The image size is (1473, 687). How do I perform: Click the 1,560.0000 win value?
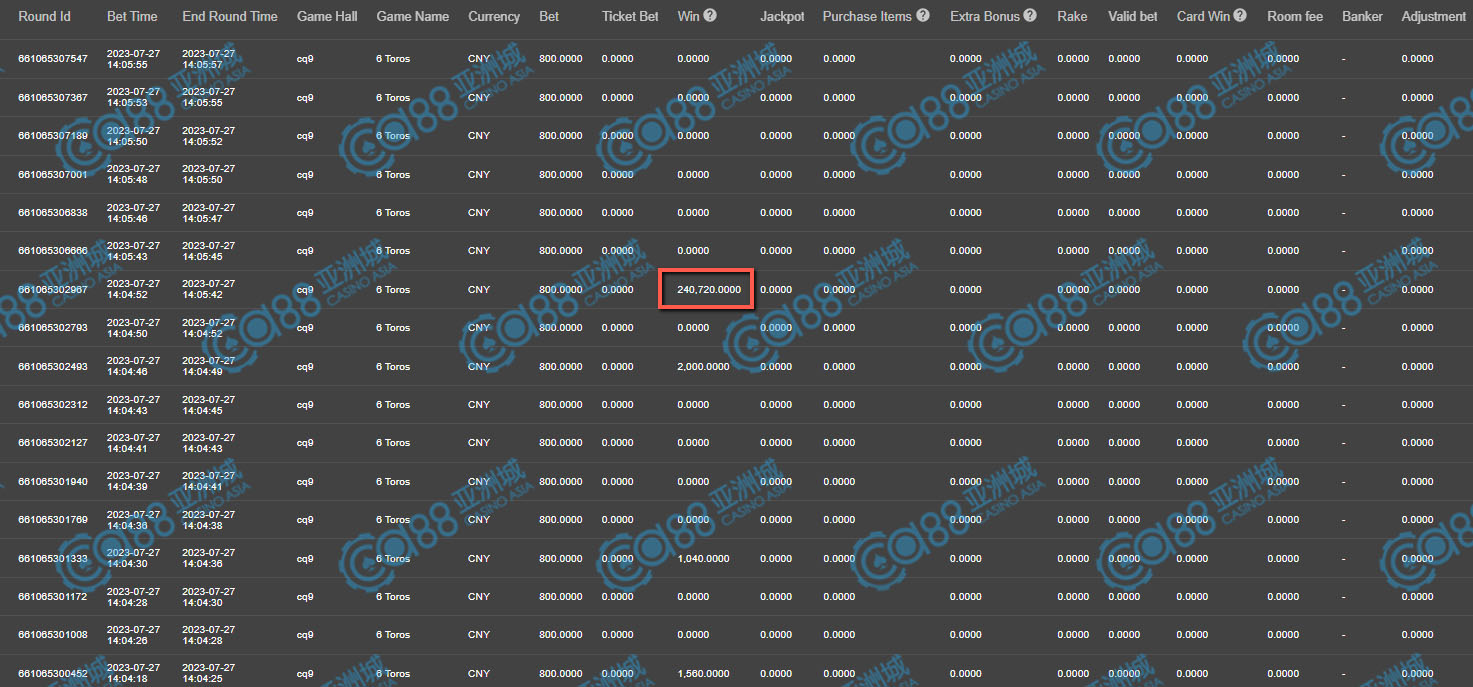(703, 674)
